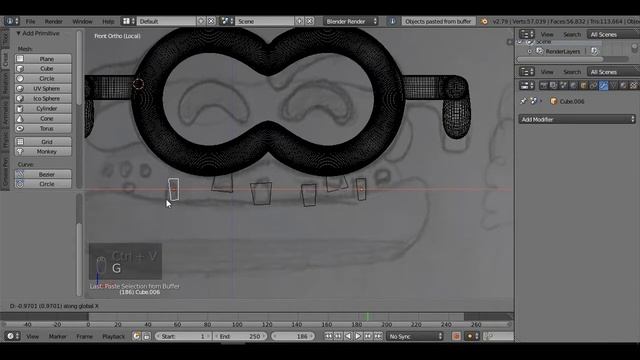
Task: Open the top outliner All Scenes dropdown
Action: click(x=613, y=35)
